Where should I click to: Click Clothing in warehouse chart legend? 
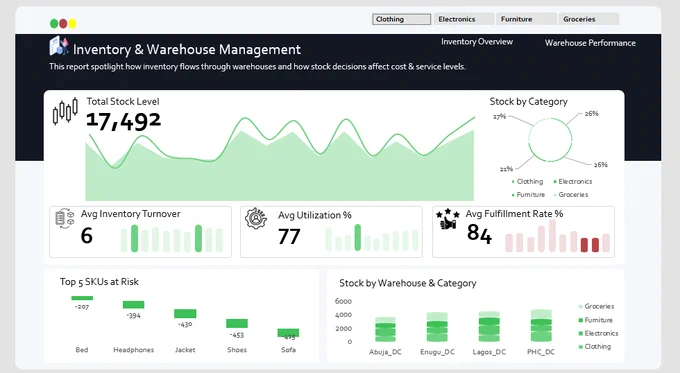pyautogui.click(x=595, y=347)
